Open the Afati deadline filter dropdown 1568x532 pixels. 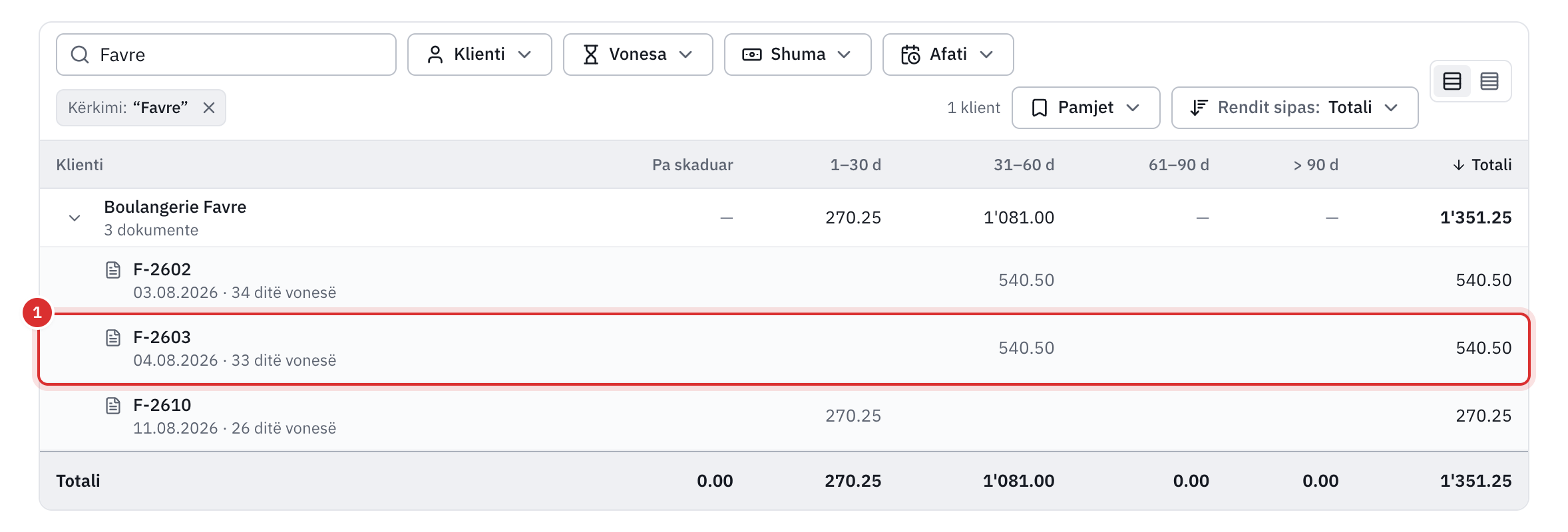tap(948, 55)
